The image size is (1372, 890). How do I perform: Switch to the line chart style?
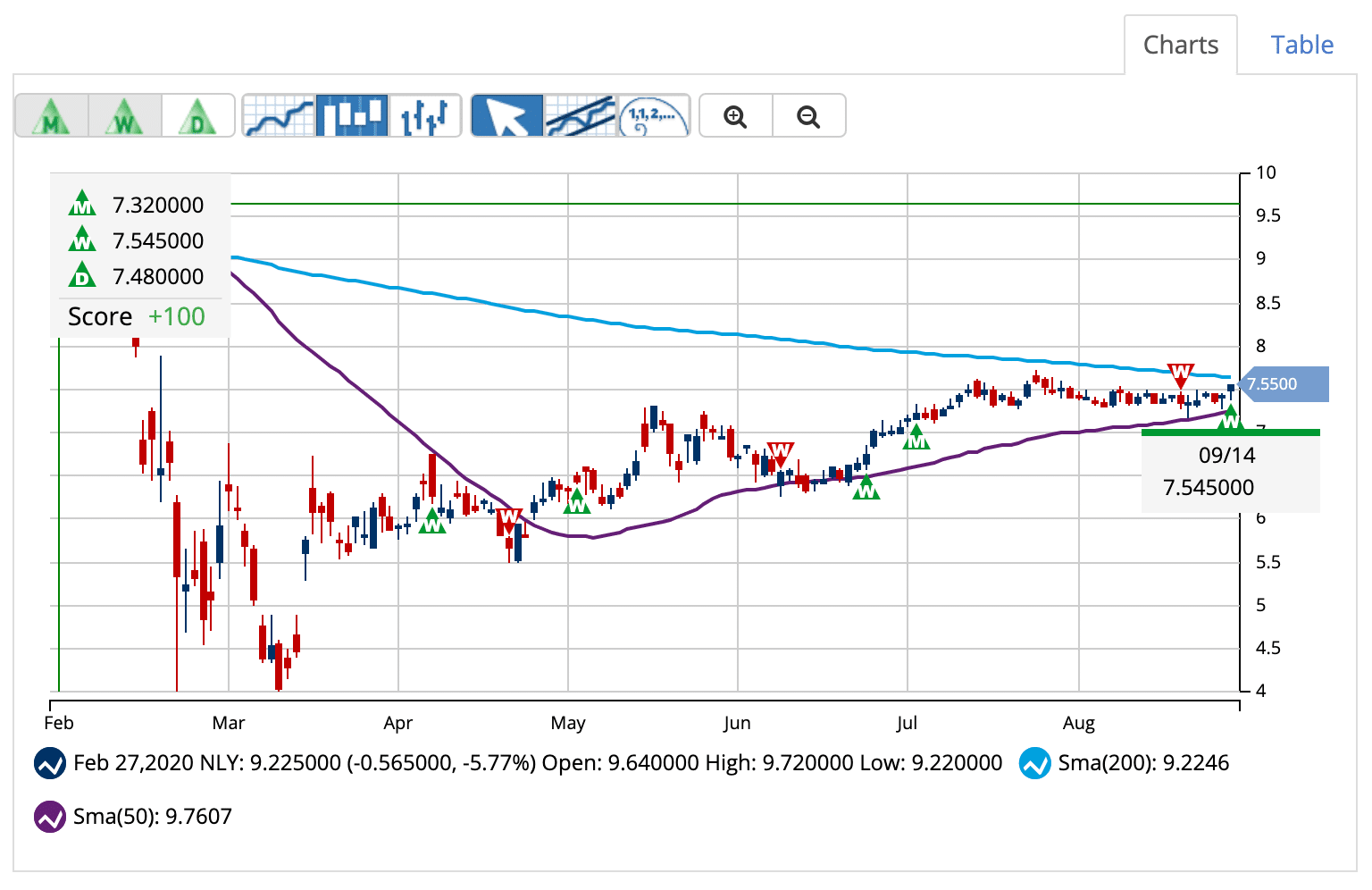[279, 115]
